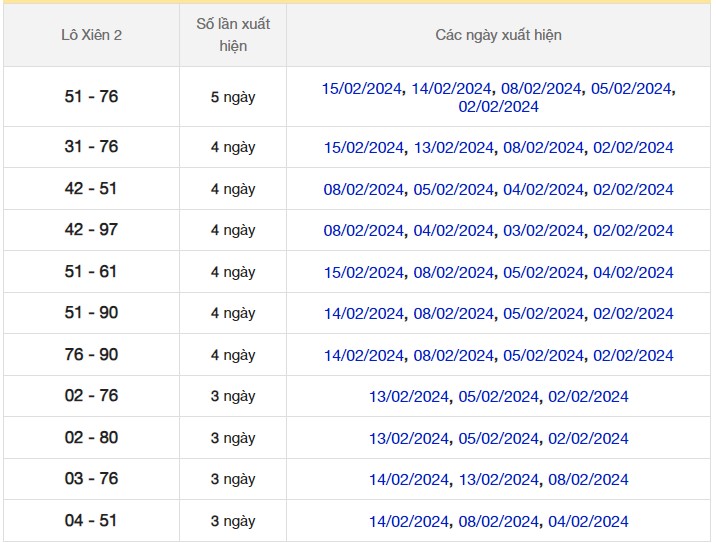Open the 04/02/2024 link in row 04 - 51
This screenshot has width=716, height=543.
[588, 522]
